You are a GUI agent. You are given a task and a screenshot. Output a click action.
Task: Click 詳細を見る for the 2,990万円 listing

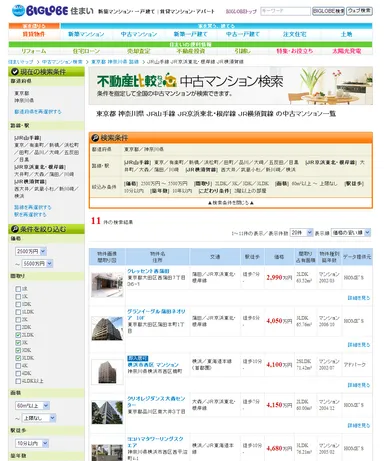point(359,298)
